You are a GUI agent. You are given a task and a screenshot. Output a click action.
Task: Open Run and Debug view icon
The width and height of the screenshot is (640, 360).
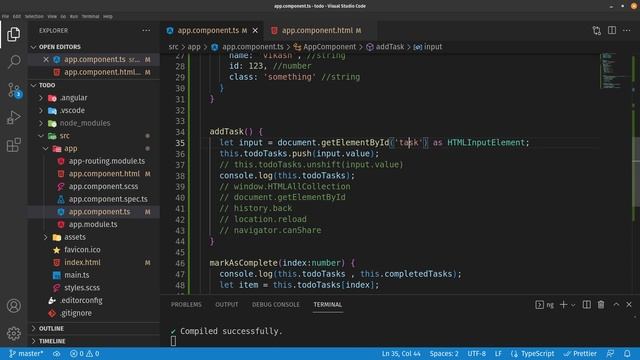pos(13,118)
